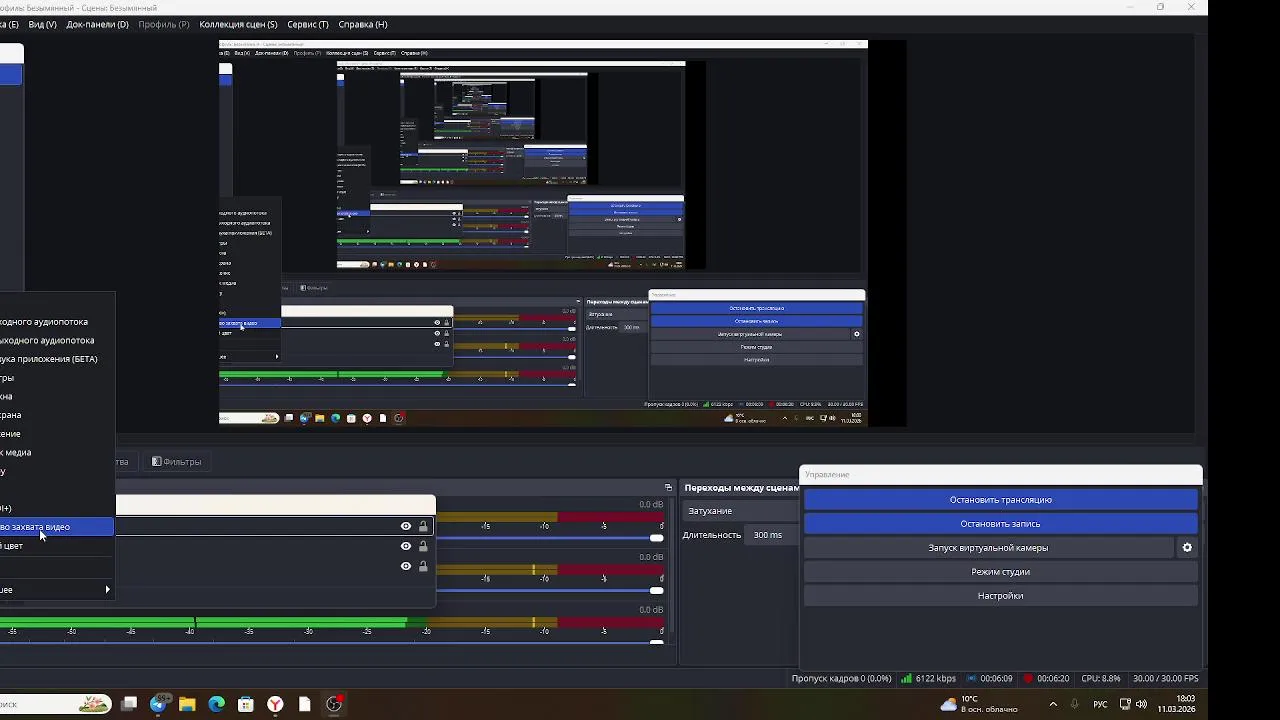Open the Сервис (T) menu
The width and height of the screenshot is (1280, 720).
[x=307, y=24]
